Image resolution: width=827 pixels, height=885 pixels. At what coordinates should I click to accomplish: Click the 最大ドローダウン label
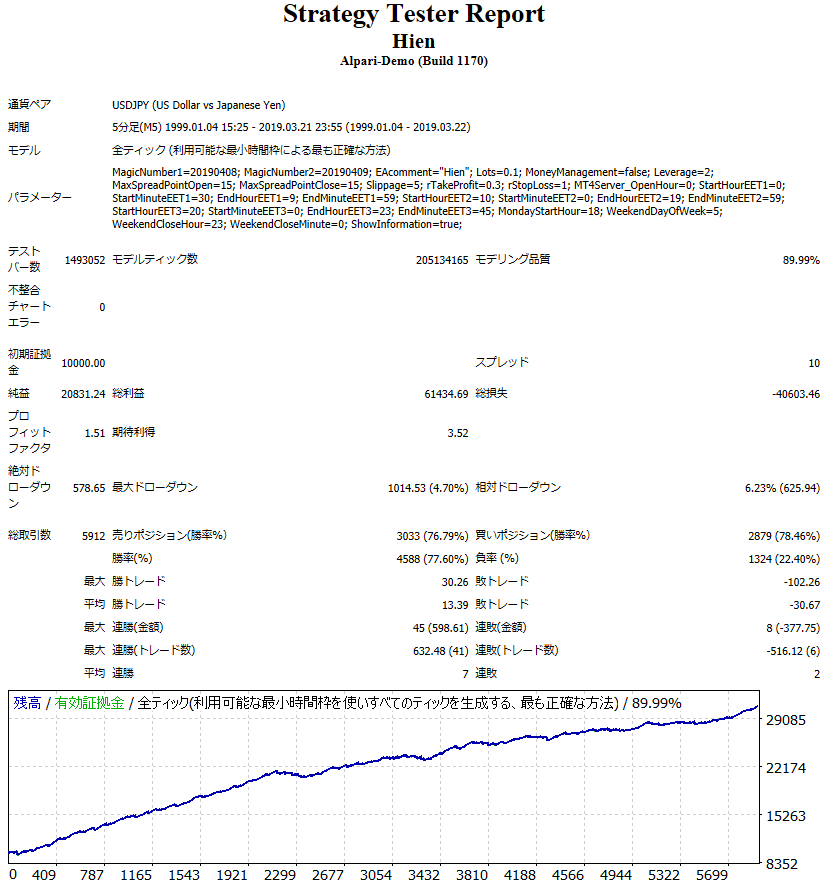(155, 487)
